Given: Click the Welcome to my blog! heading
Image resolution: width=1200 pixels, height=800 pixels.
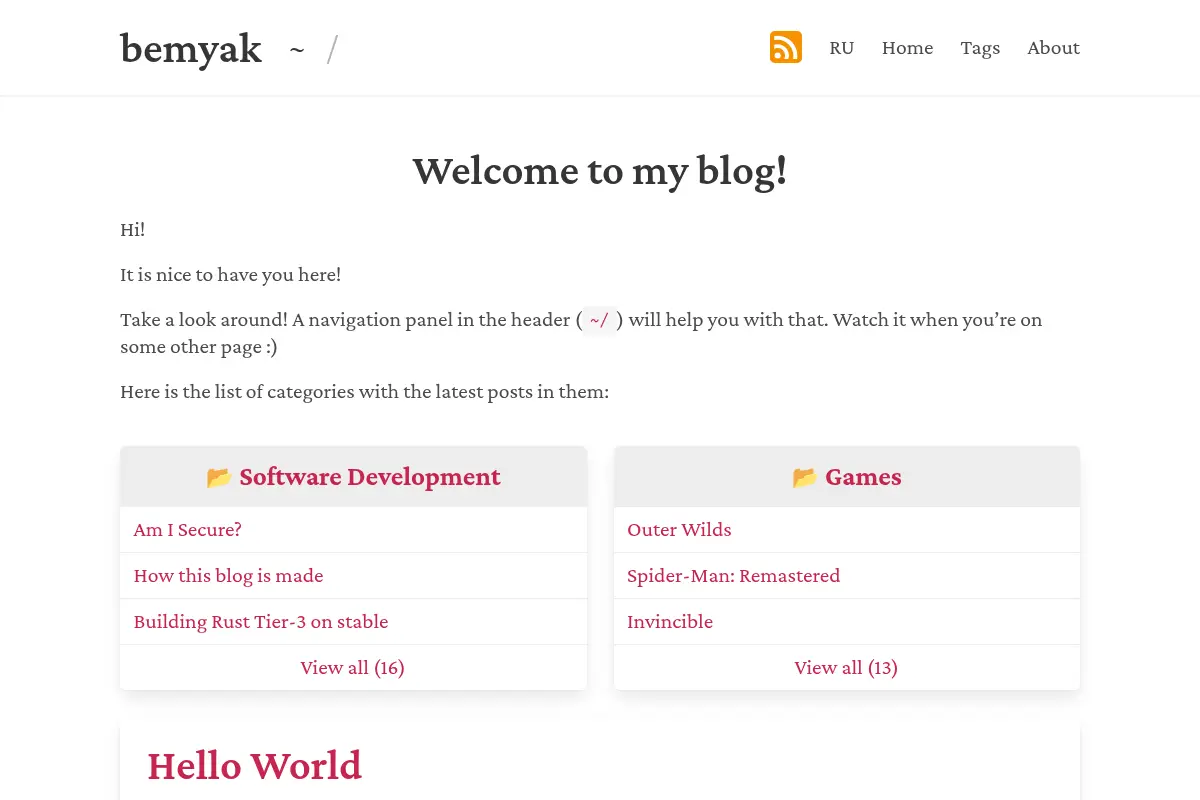Looking at the screenshot, I should 600,171.
